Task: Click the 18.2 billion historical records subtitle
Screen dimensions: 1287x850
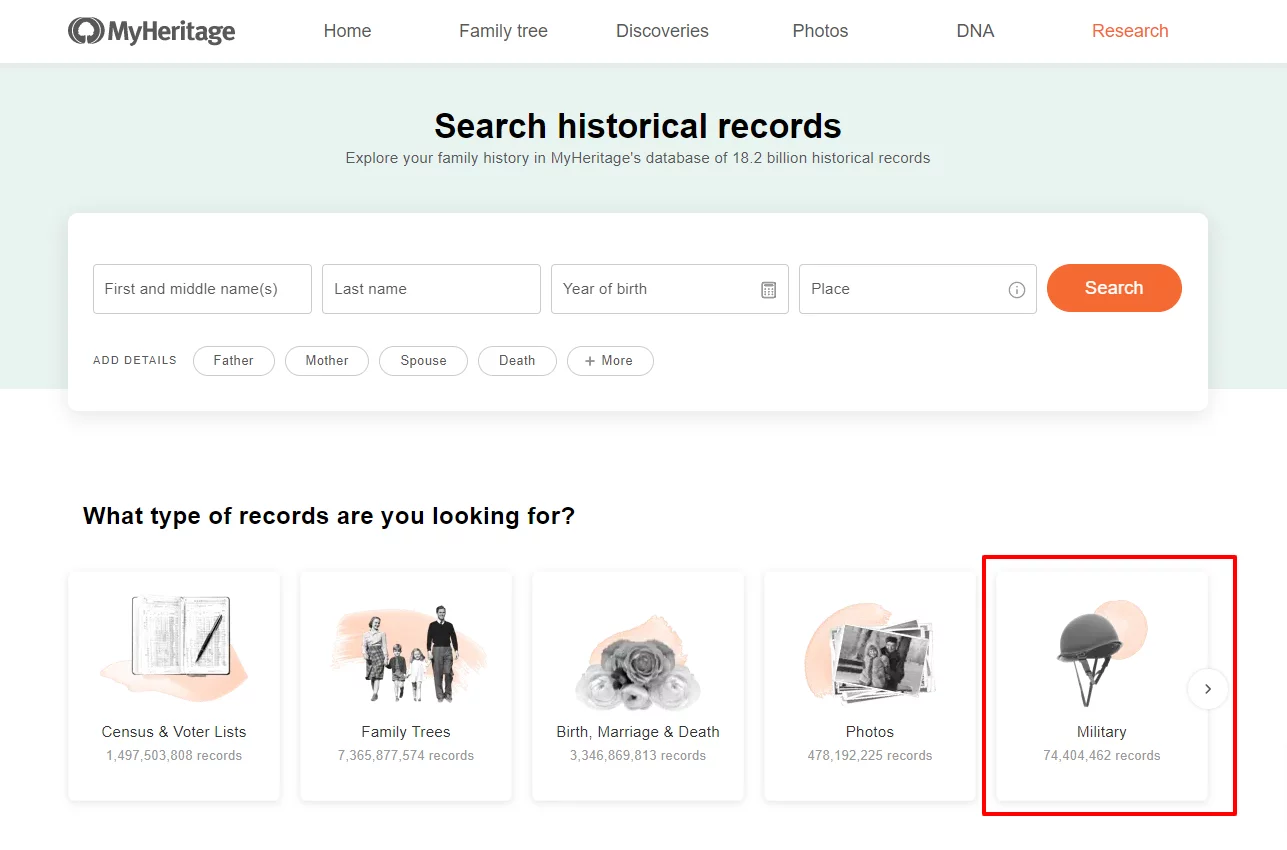Action: 638,158
